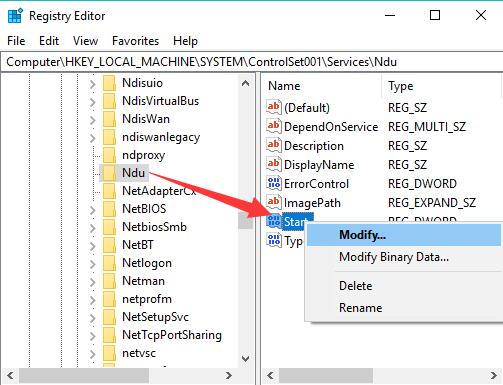Select the ErrorControl DWORD value icon
The image size is (503, 385).
click(274, 183)
